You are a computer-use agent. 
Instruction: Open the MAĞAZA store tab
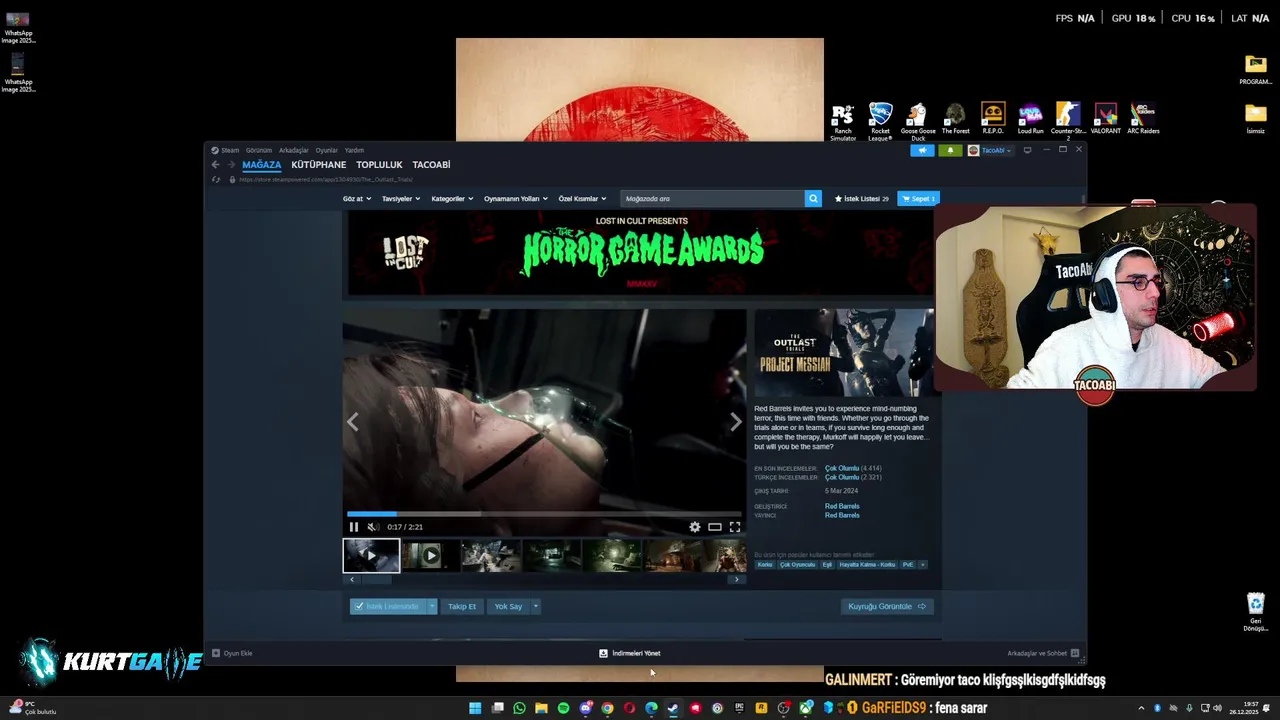(x=262, y=165)
